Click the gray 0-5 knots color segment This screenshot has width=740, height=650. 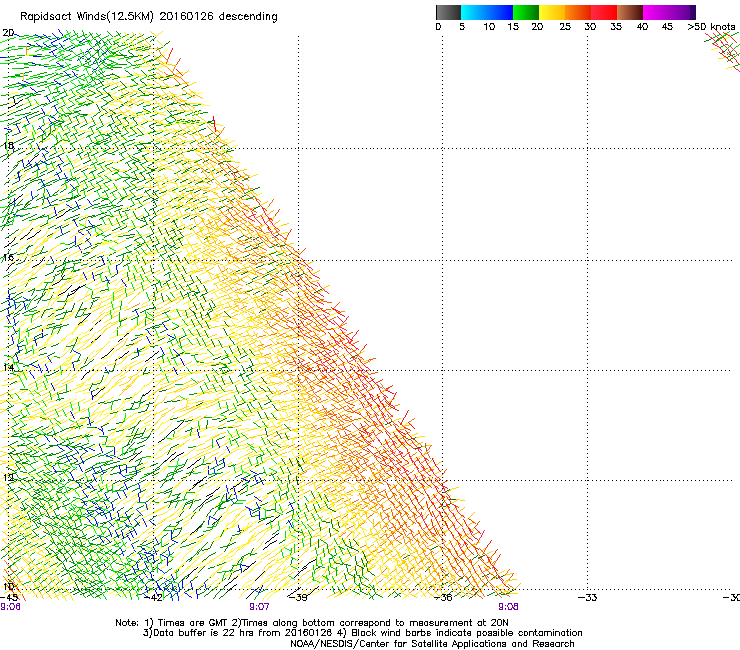coord(448,12)
